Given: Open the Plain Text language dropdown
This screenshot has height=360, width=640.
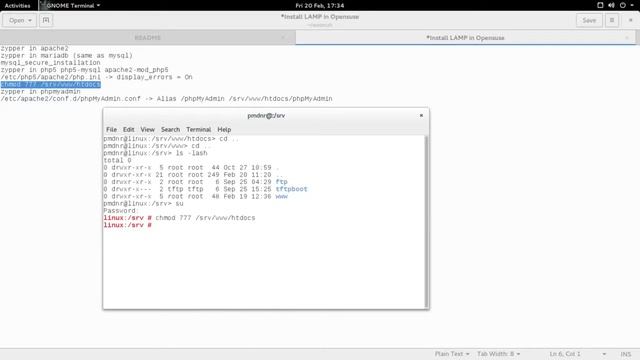Looking at the screenshot, I should coord(452,354).
